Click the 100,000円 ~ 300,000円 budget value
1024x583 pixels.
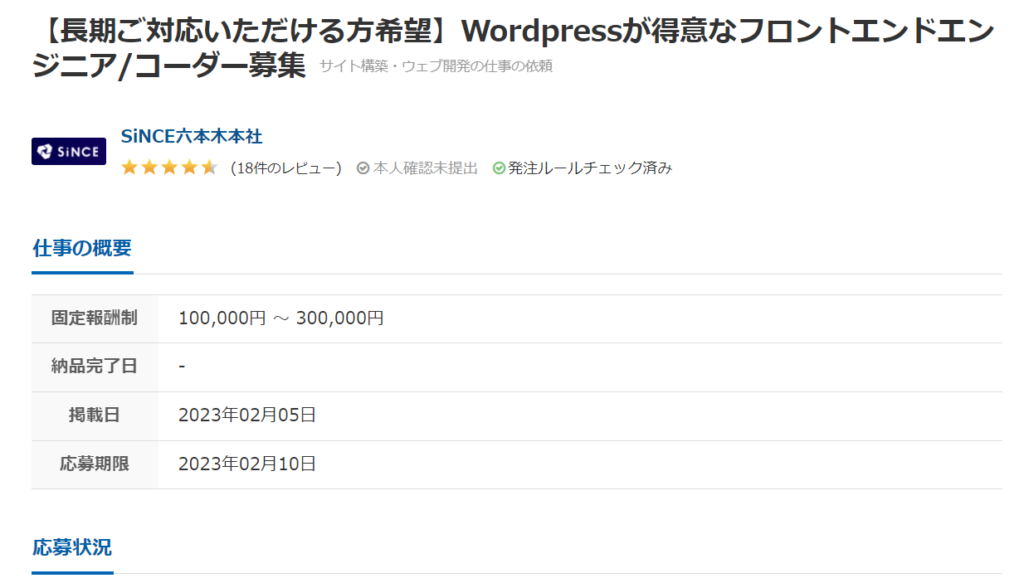tap(281, 318)
